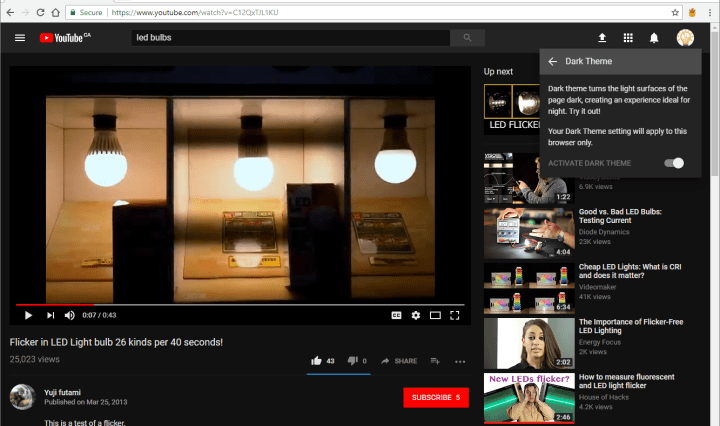
Task: Open the upload video icon
Action: [602, 38]
